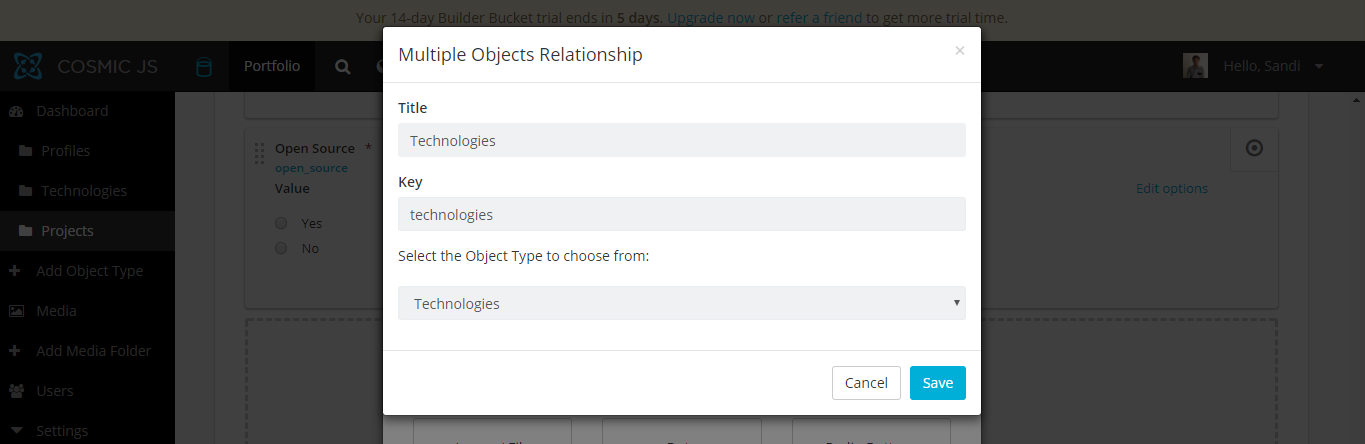Viewport: 1365px width, 444px height.
Task: Select the Yes radio option
Action: point(281,223)
